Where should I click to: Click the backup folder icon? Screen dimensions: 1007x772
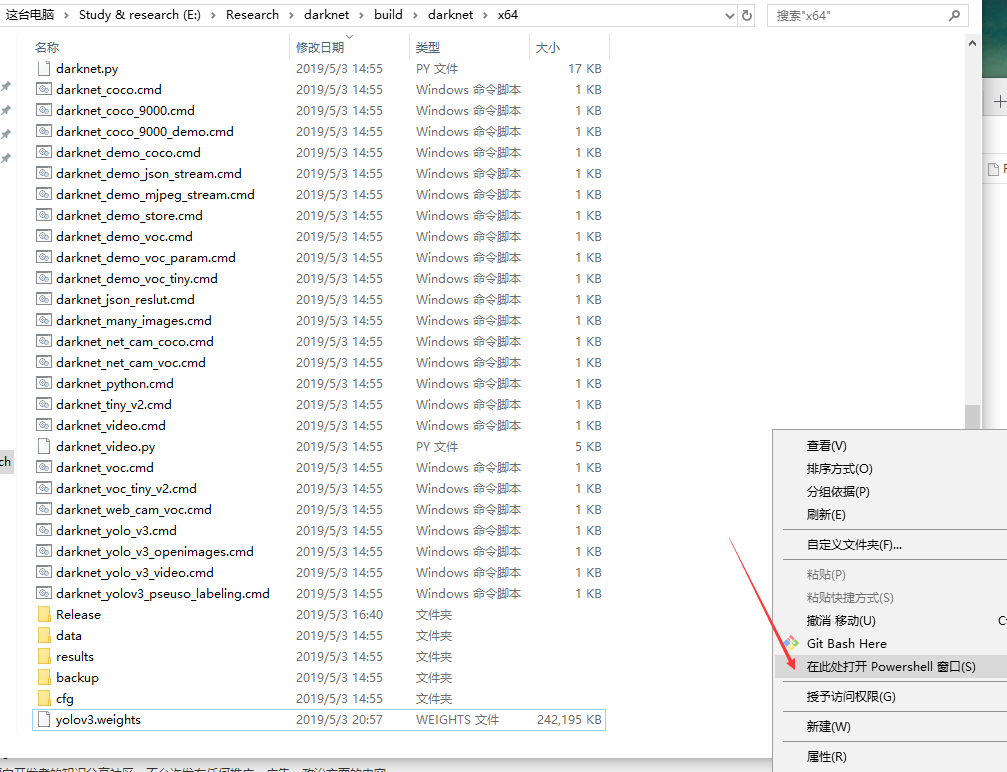point(44,678)
